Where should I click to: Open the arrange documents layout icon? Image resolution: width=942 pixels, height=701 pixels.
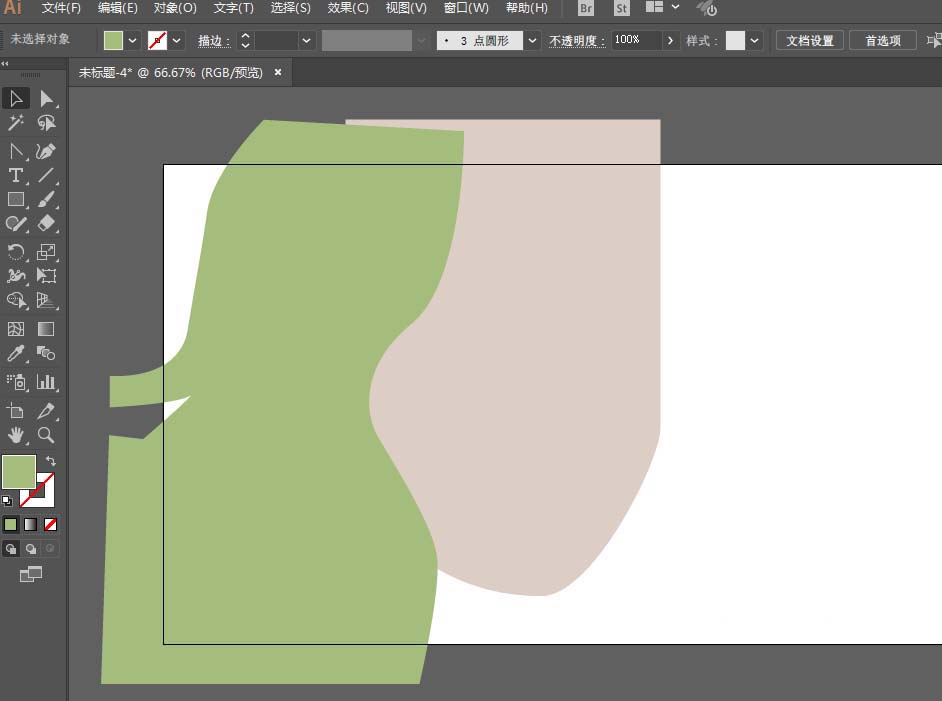click(654, 7)
